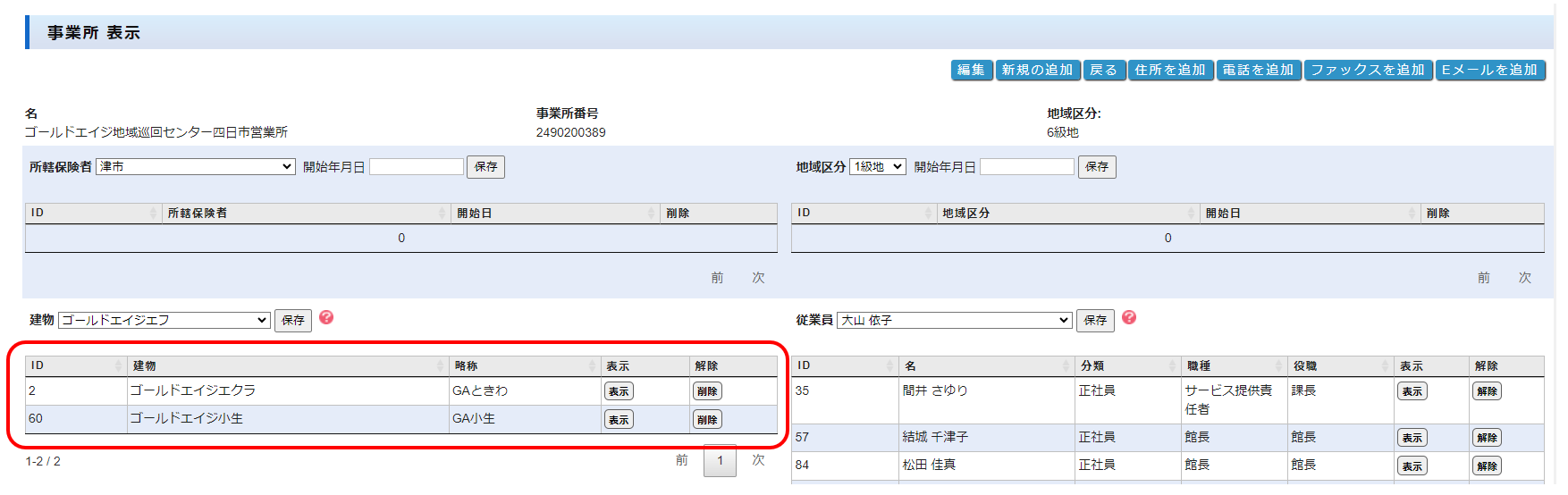Expand the 従業員 dropdown showing 大山 依子
Image resolution: width=1568 pixels, height=495 pixels.
pos(955,320)
